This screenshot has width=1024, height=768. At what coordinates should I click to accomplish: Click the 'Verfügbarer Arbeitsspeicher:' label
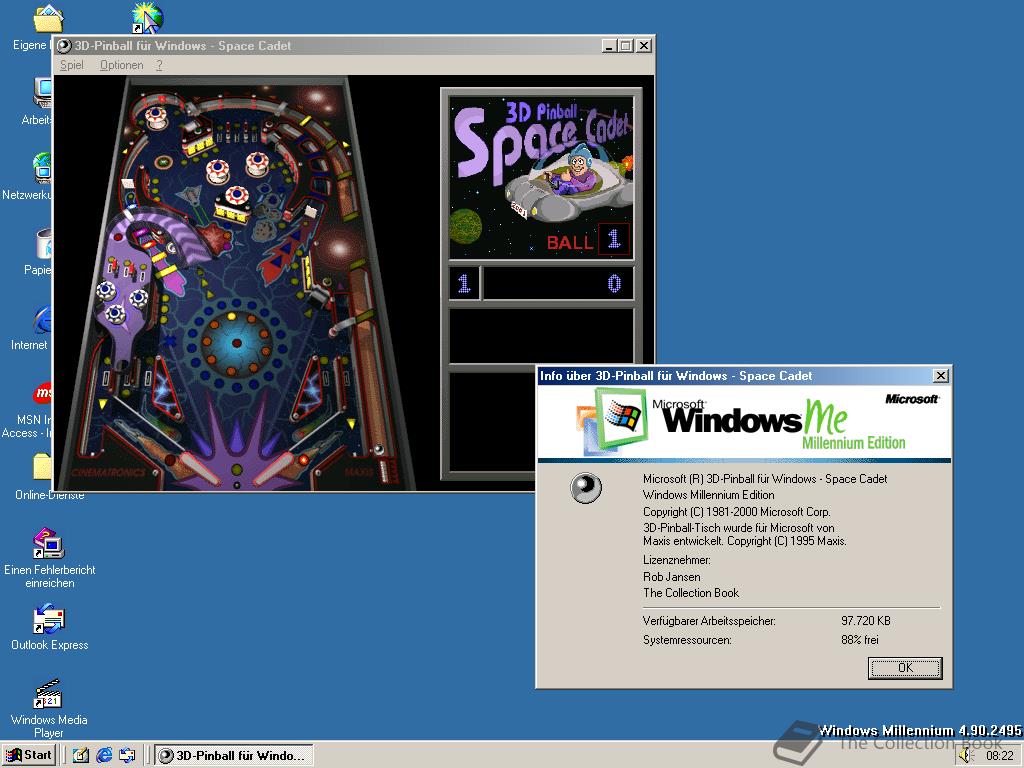point(709,621)
